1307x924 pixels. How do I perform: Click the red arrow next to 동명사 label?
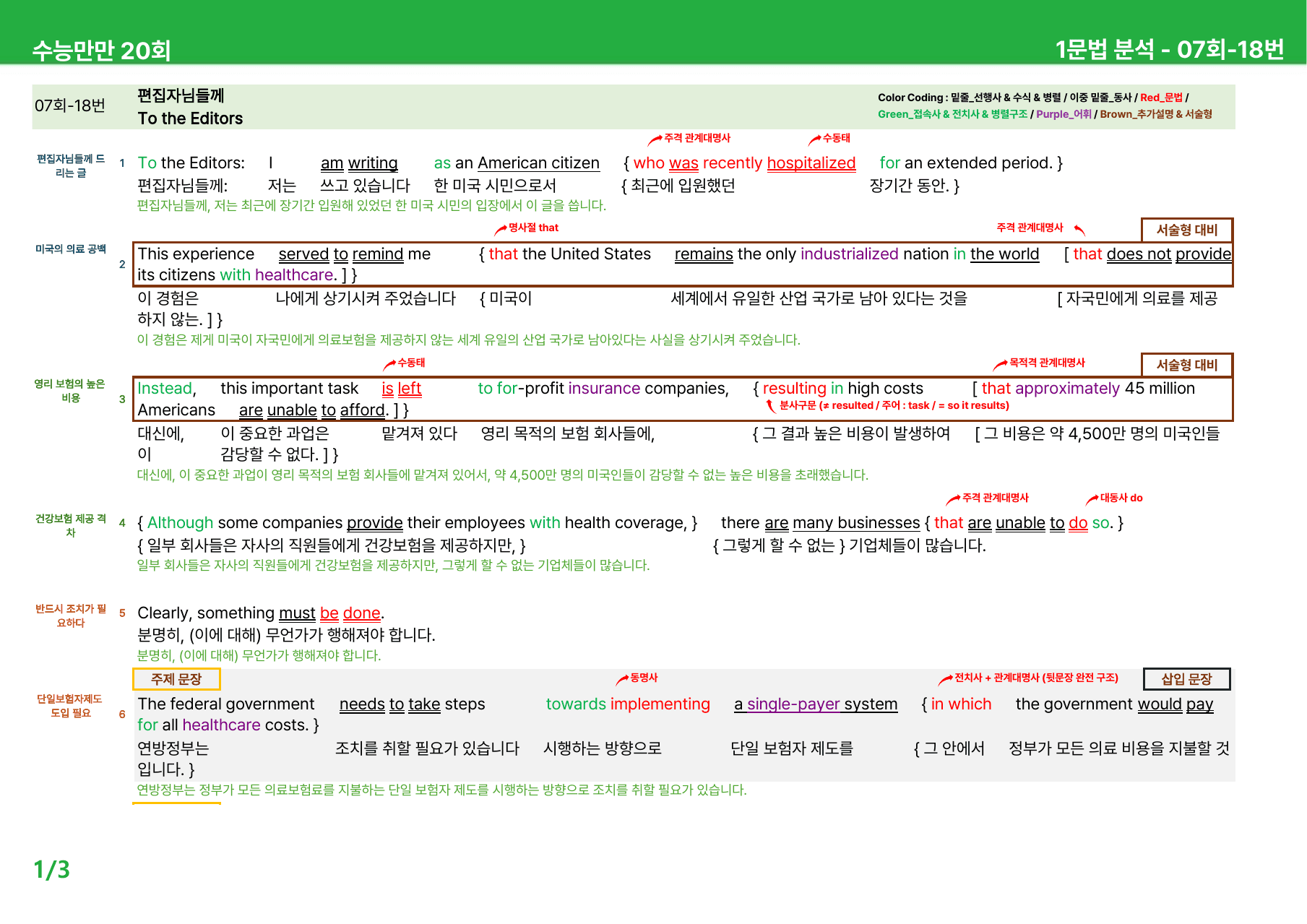coord(622,680)
